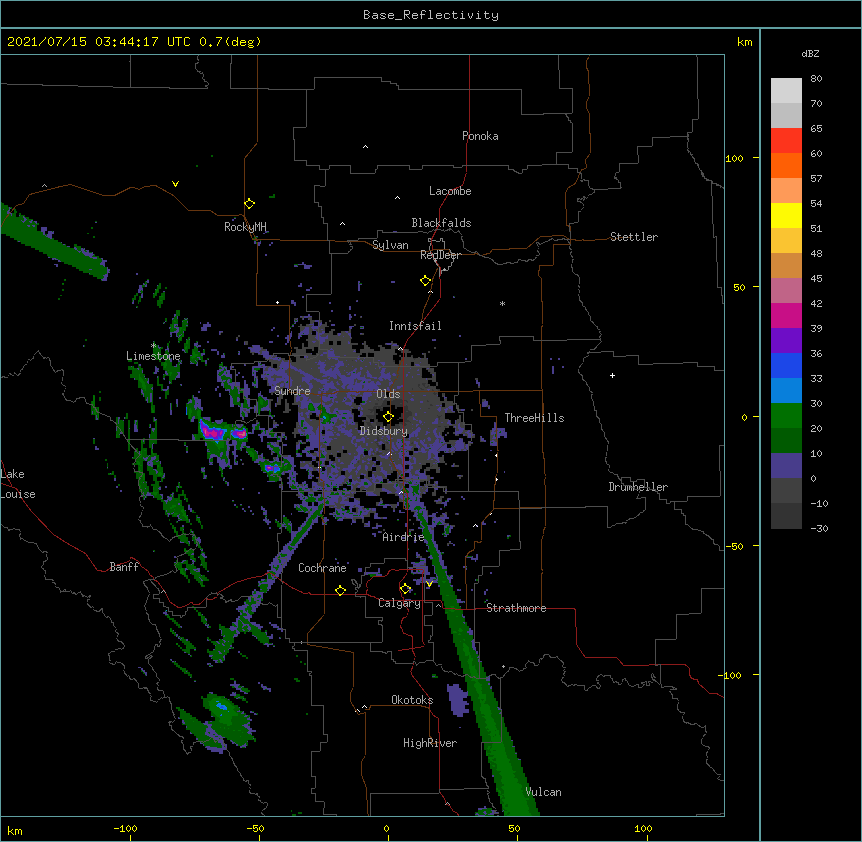Click the white plus marker west of Drumheller
Screen dimensions: 862x842
pos(612,375)
